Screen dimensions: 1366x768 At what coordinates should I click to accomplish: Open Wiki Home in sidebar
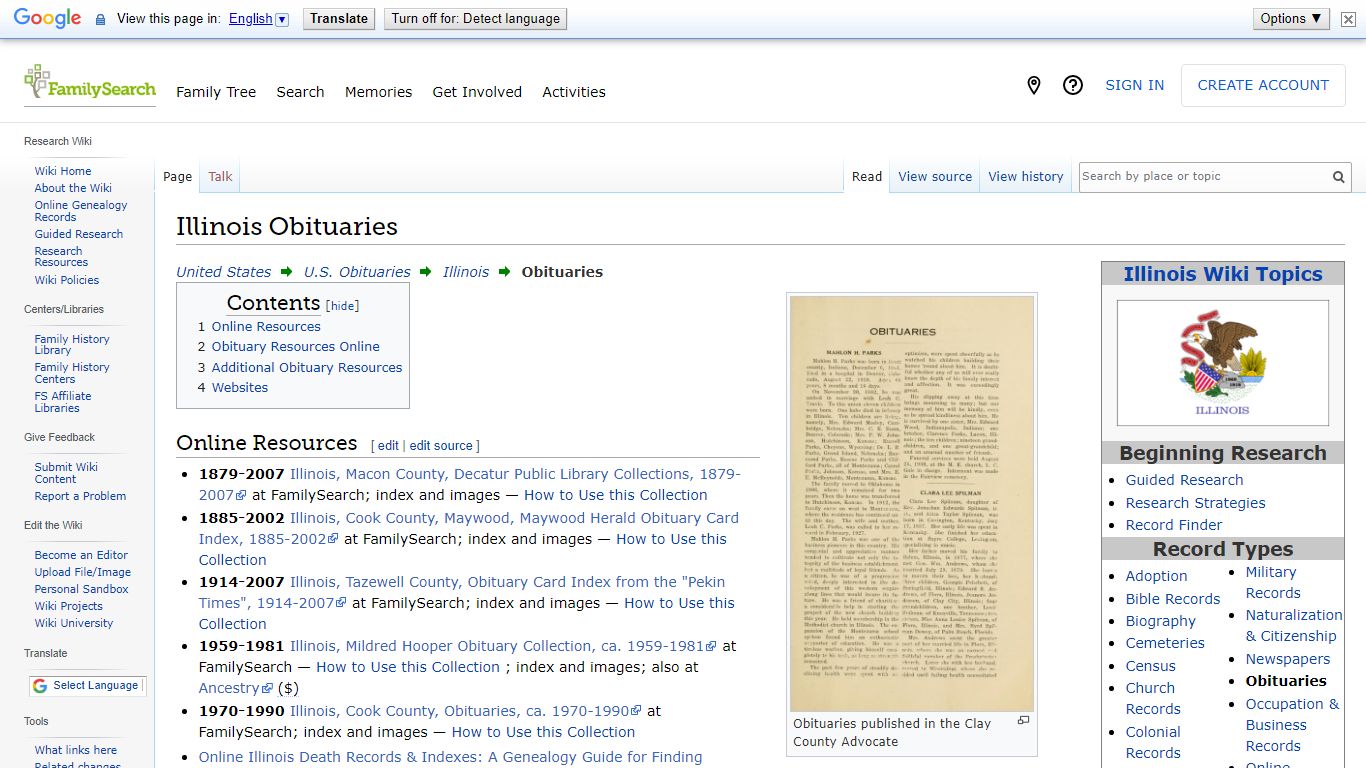tap(63, 171)
